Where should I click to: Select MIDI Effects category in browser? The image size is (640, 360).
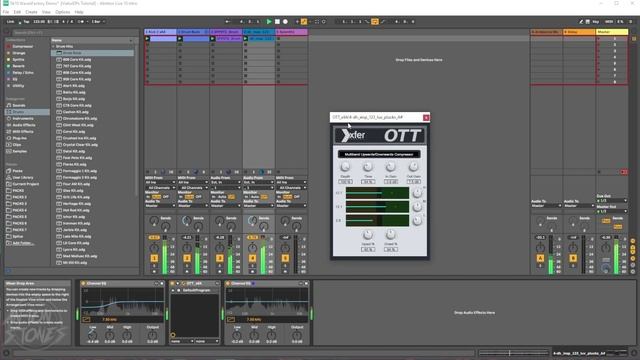[x=23, y=131]
